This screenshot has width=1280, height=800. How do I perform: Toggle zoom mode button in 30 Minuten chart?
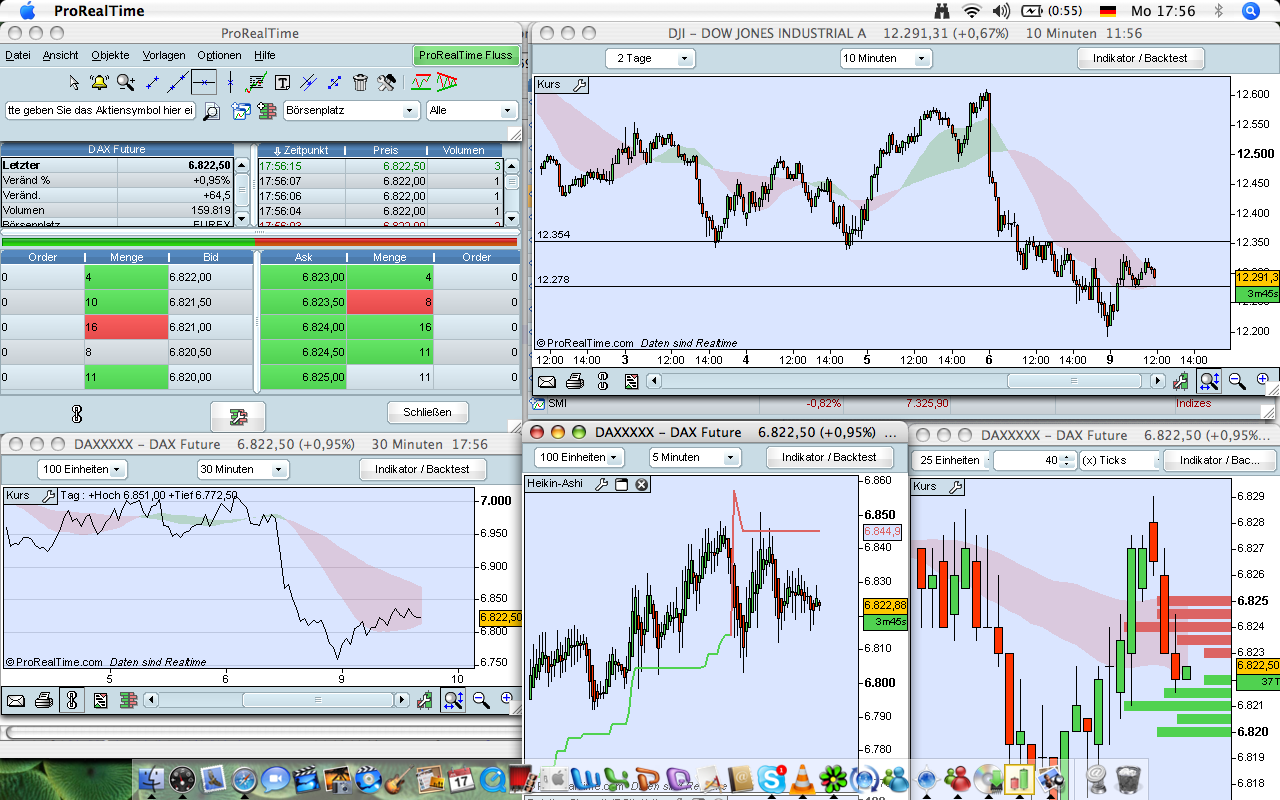[453, 700]
